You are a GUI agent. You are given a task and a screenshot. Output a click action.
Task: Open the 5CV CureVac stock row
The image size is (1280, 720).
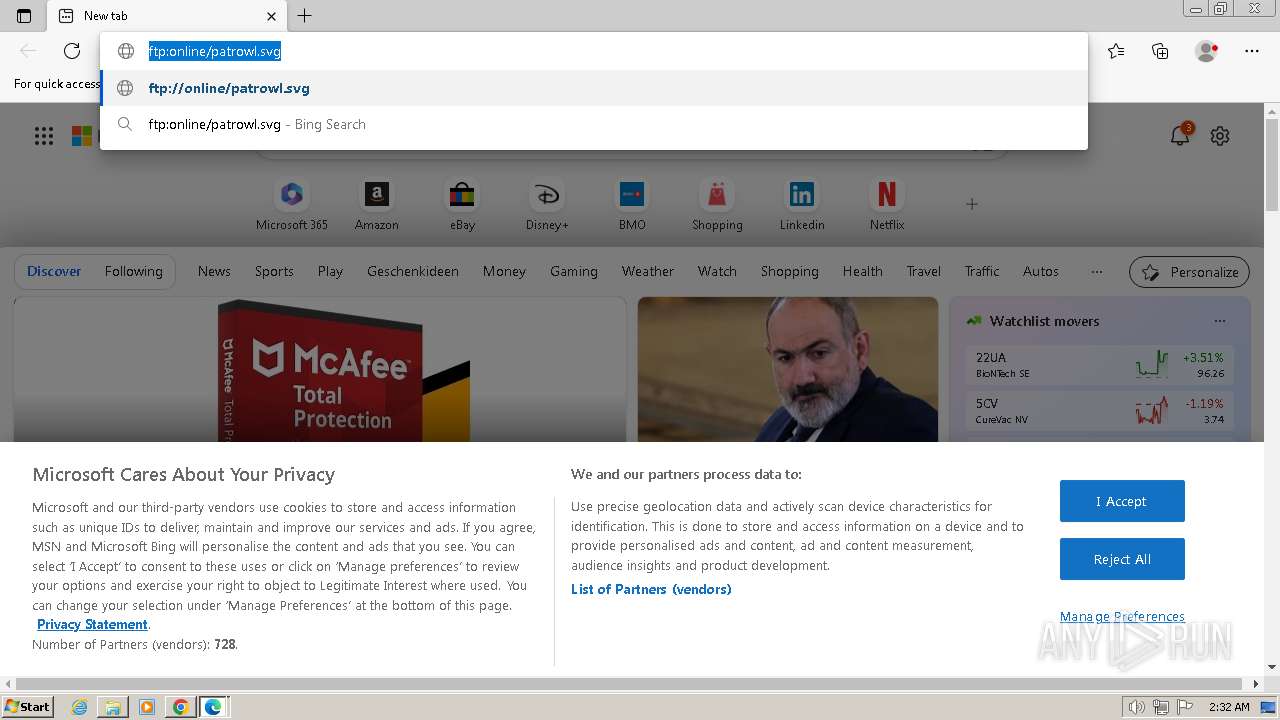1100,411
